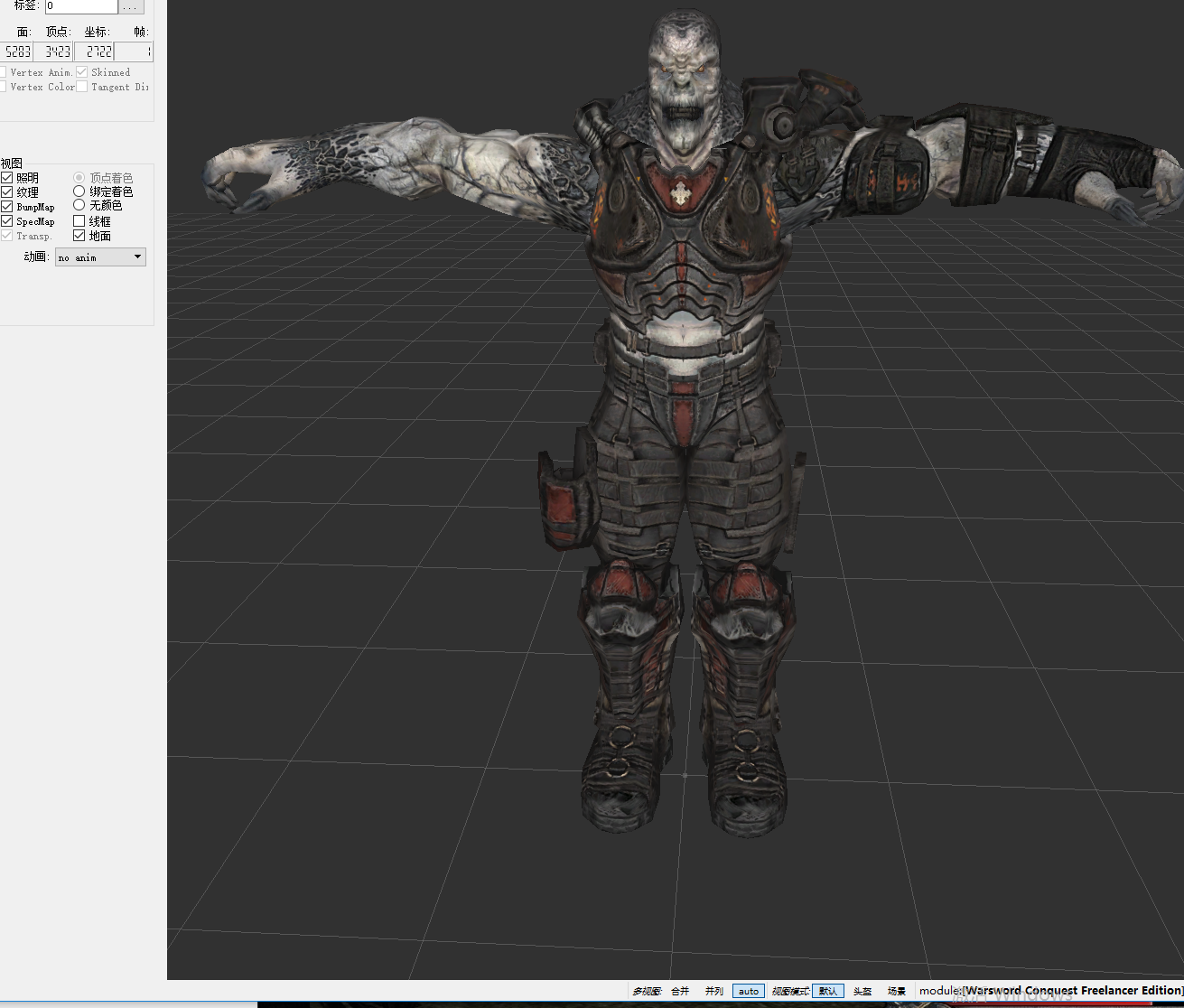Switch multi-view to 并列 side-by-side
Viewport: 1184px width, 1008px height.
pyautogui.click(x=714, y=991)
